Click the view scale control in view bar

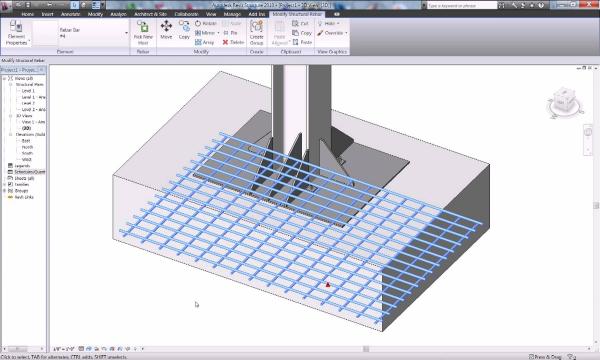[64, 349]
